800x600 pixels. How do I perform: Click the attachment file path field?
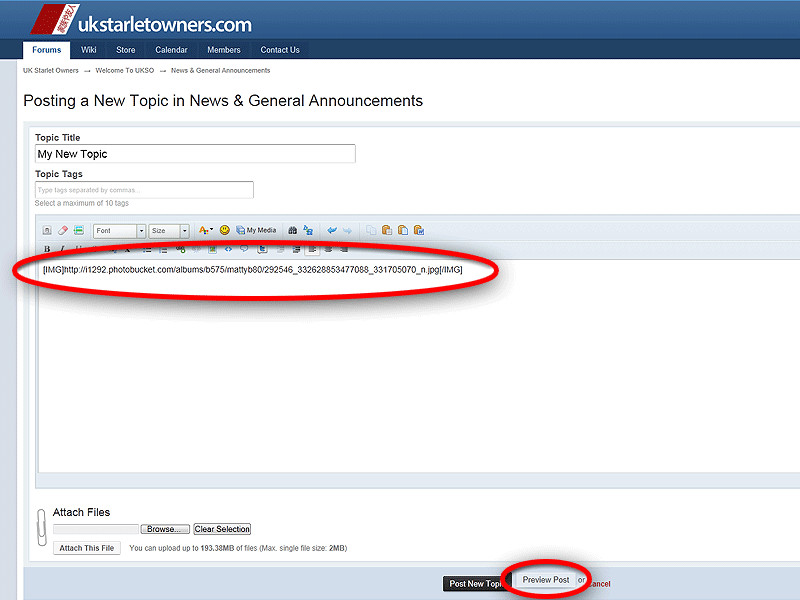pos(96,529)
